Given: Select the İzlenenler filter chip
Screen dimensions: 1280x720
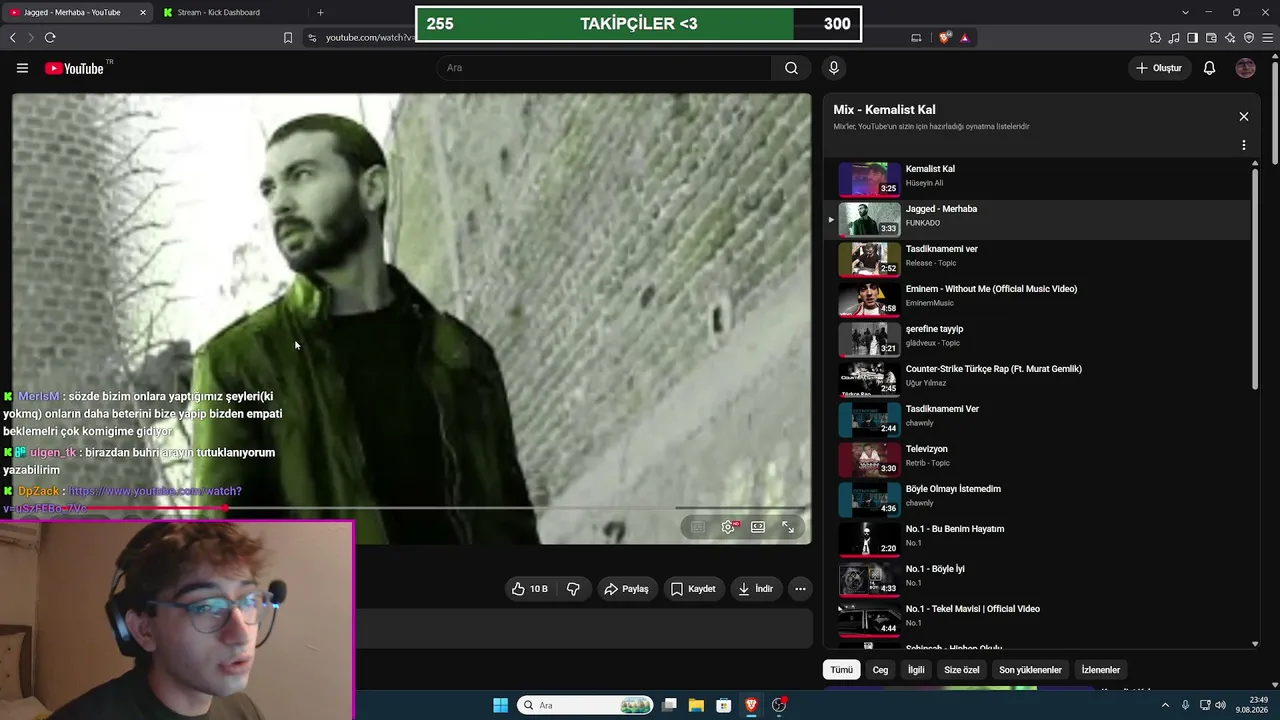Looking at the screenshot, I should 1101,670.
